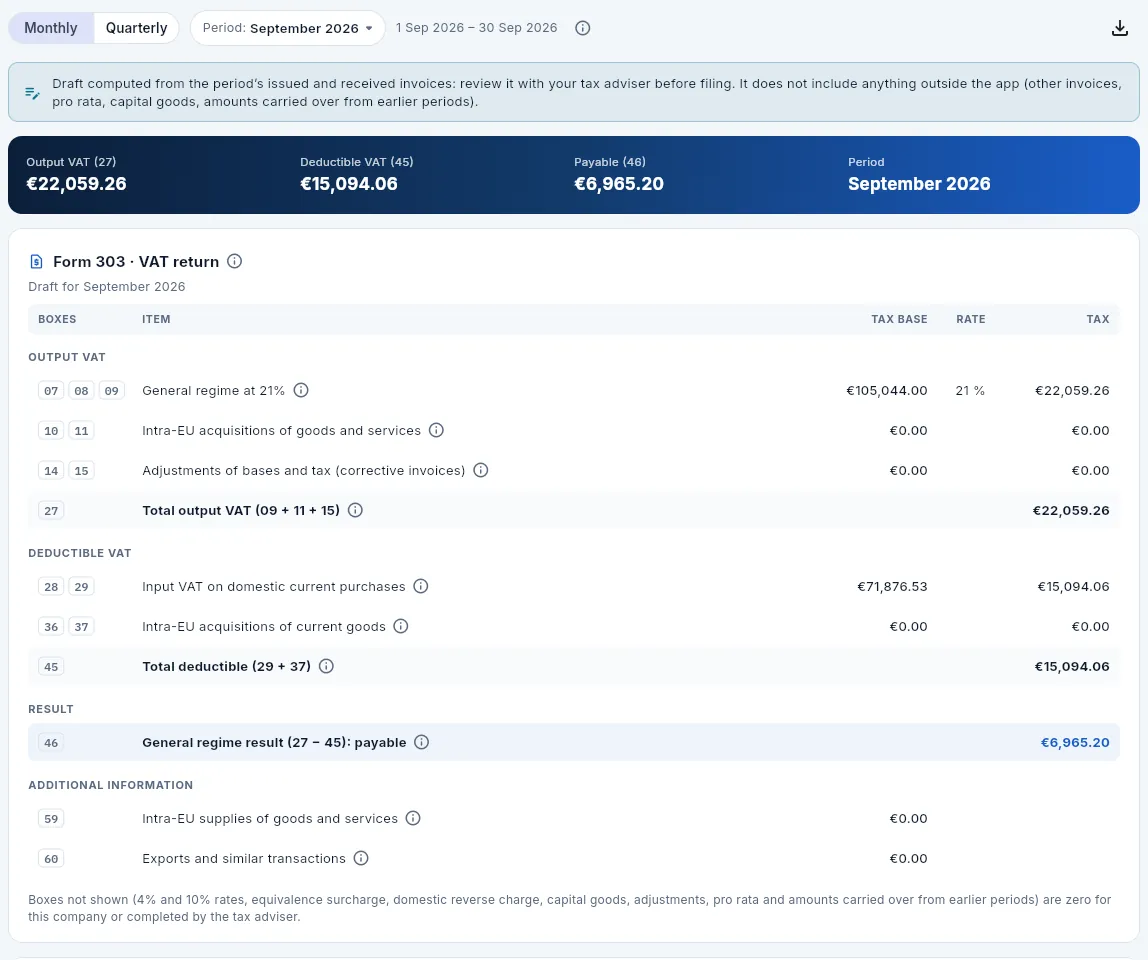
Task: Click info icon for General regime at 21%
Action: click(x=301, y=390)
